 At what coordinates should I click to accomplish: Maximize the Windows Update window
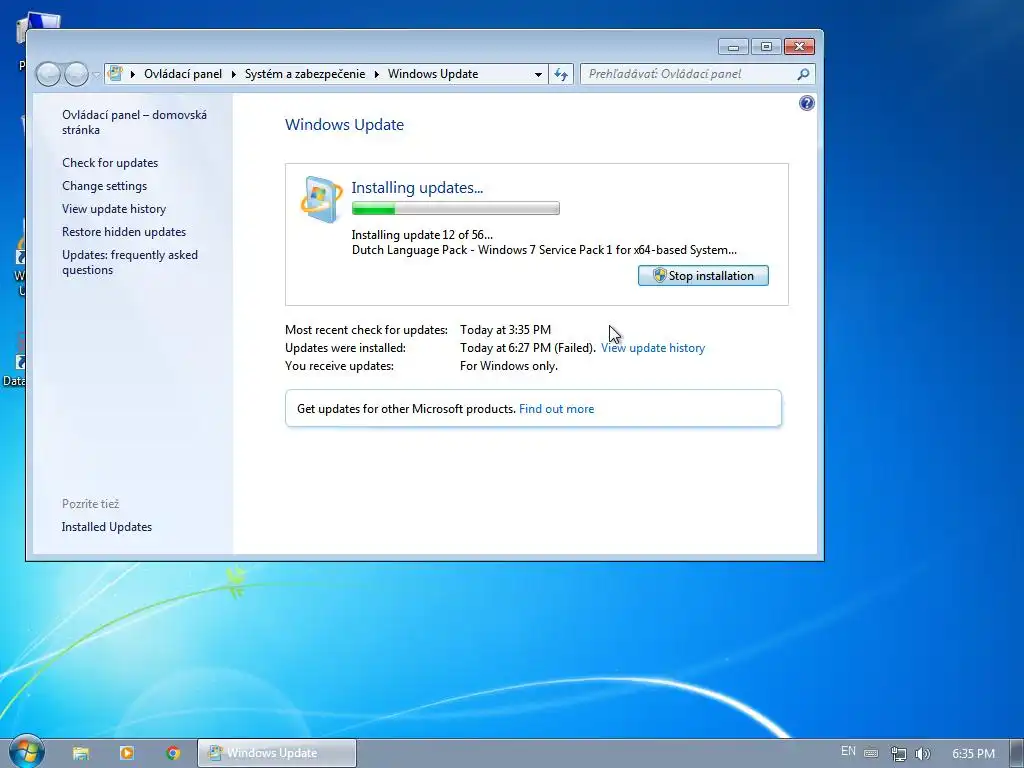(766, 47)
